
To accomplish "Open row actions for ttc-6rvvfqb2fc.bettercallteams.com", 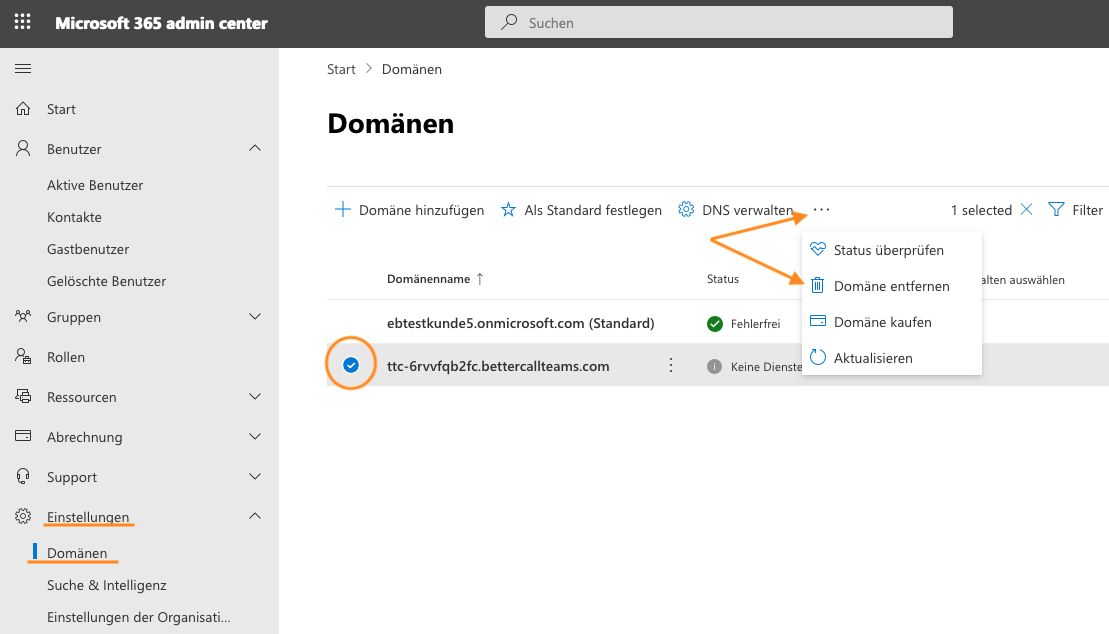I will point(670,365).
